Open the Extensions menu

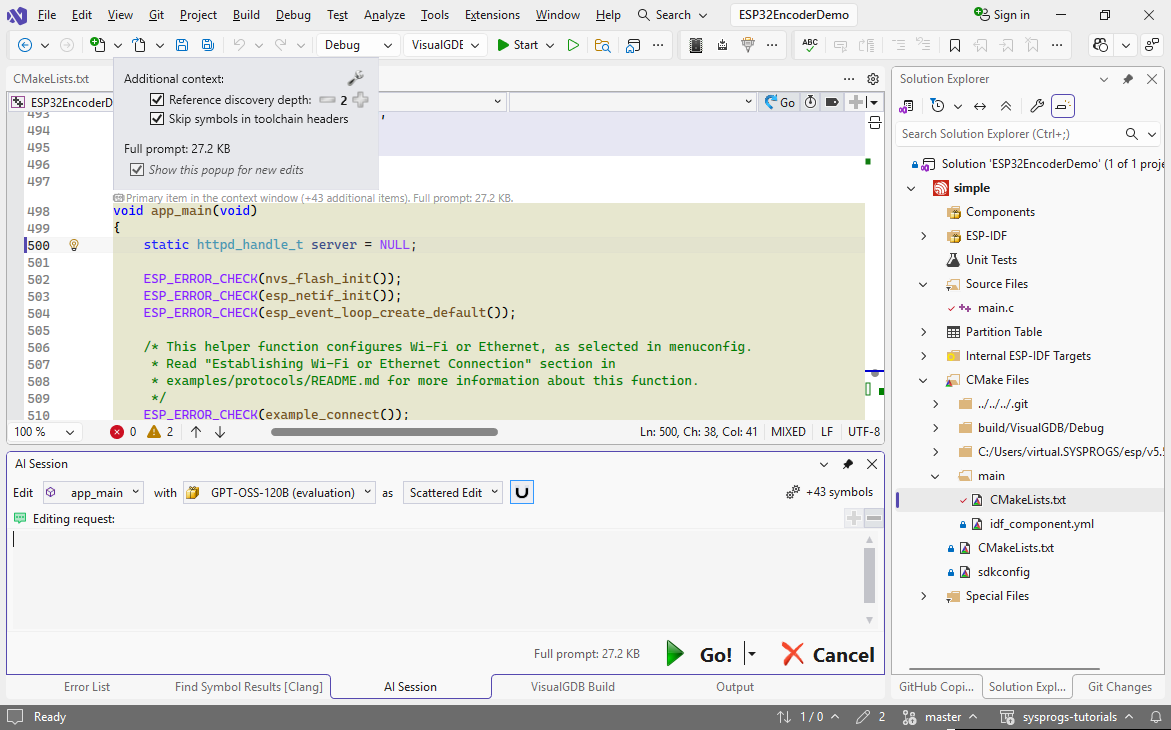coord(492,15)
